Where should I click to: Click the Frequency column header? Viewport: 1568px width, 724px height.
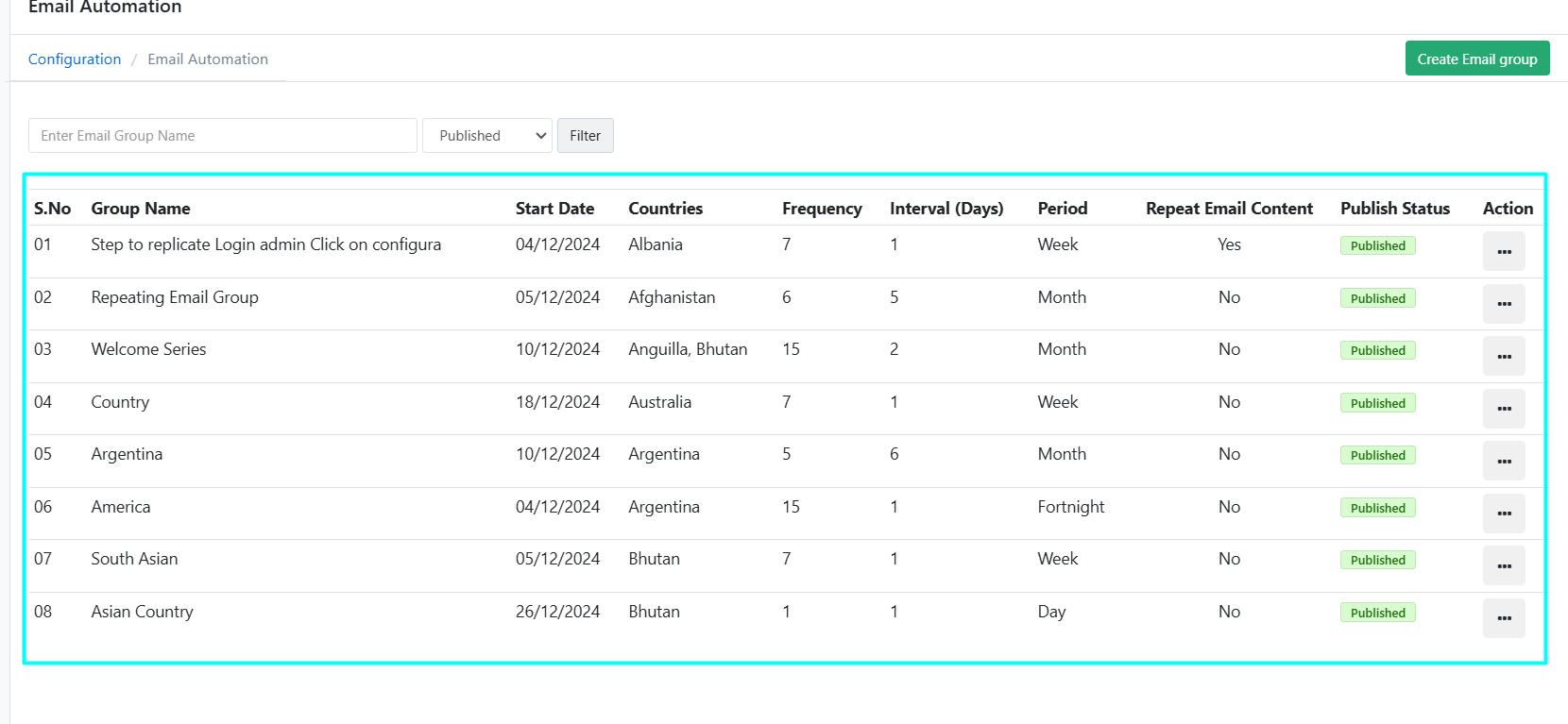[822, 209]
